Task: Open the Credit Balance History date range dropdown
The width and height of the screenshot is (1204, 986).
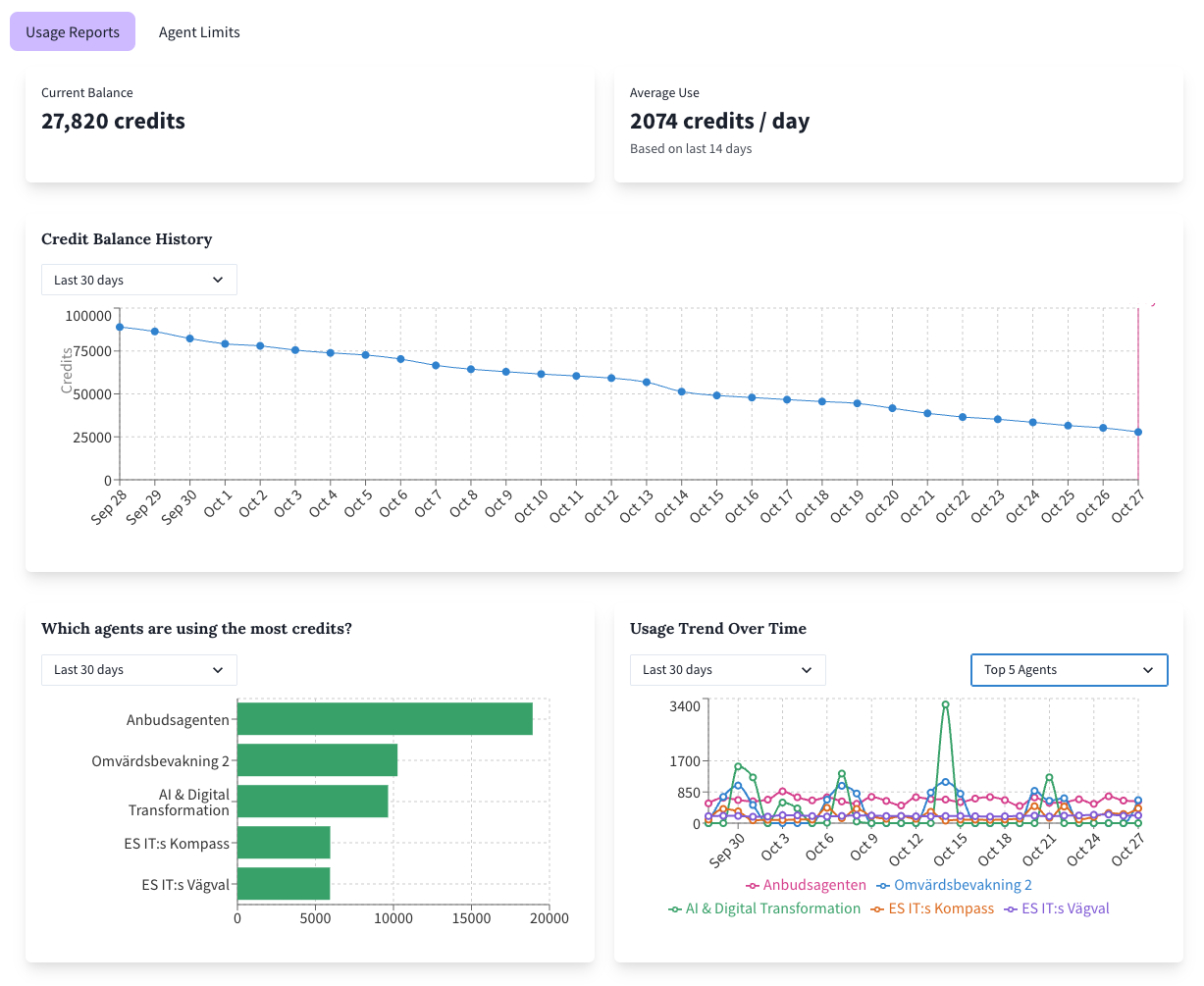Action: click(138, 280)
